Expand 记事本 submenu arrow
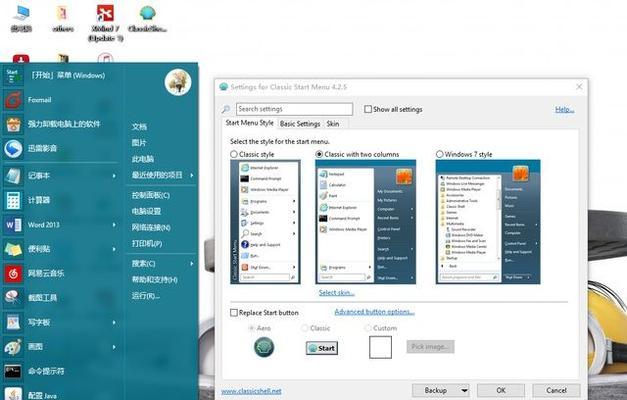 (114, 176)
